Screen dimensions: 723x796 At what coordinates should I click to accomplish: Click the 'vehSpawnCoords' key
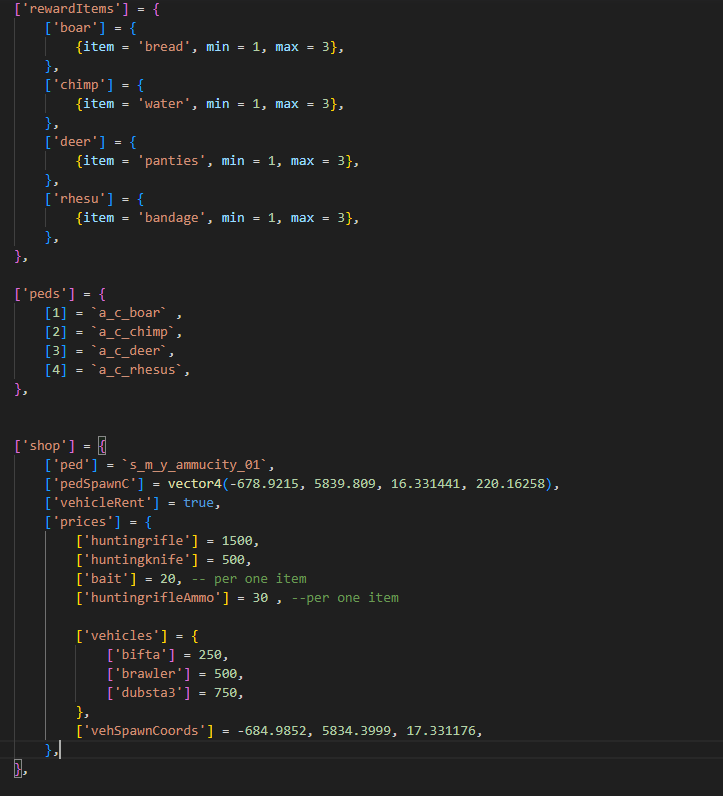point(145,731)
